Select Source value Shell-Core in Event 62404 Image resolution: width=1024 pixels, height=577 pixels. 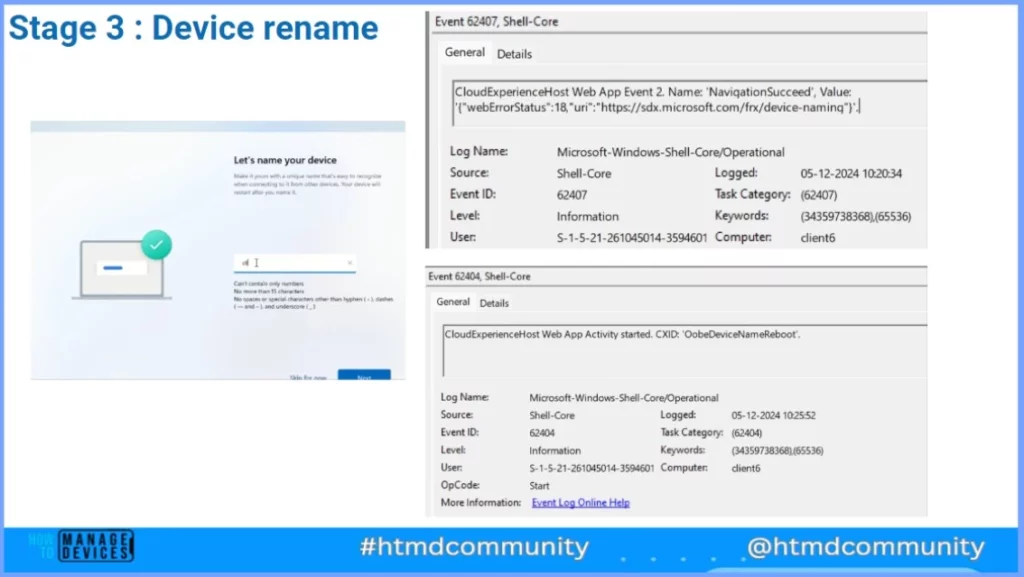[x=552, y=415]
